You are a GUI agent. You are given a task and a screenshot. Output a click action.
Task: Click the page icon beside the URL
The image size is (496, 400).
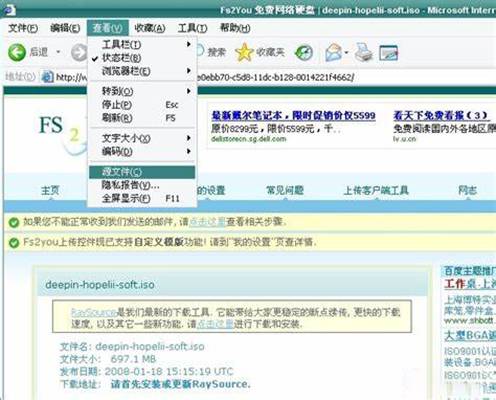pos(47,77)
